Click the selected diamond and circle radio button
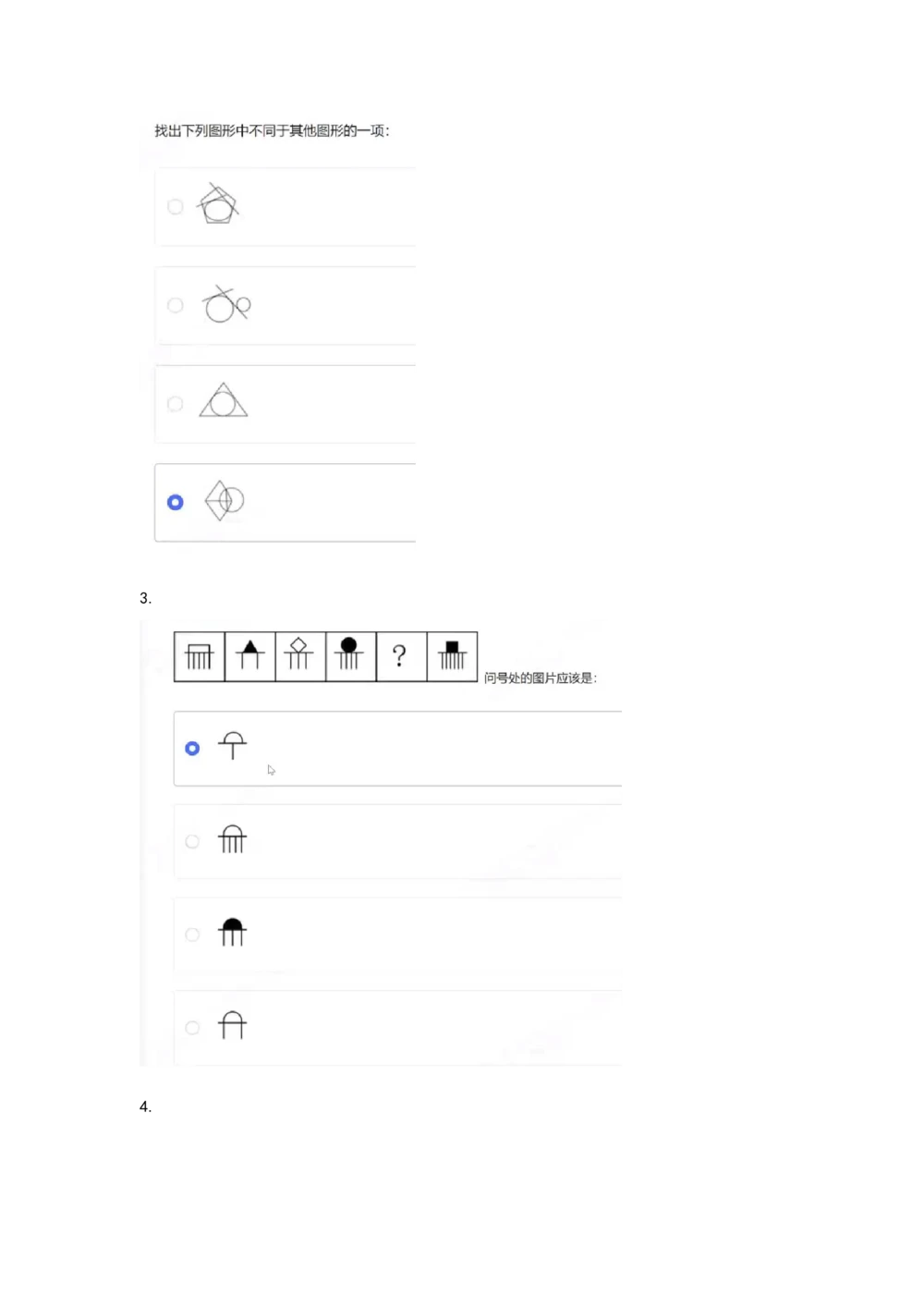924x1307 pixels. tap(176, 502)
